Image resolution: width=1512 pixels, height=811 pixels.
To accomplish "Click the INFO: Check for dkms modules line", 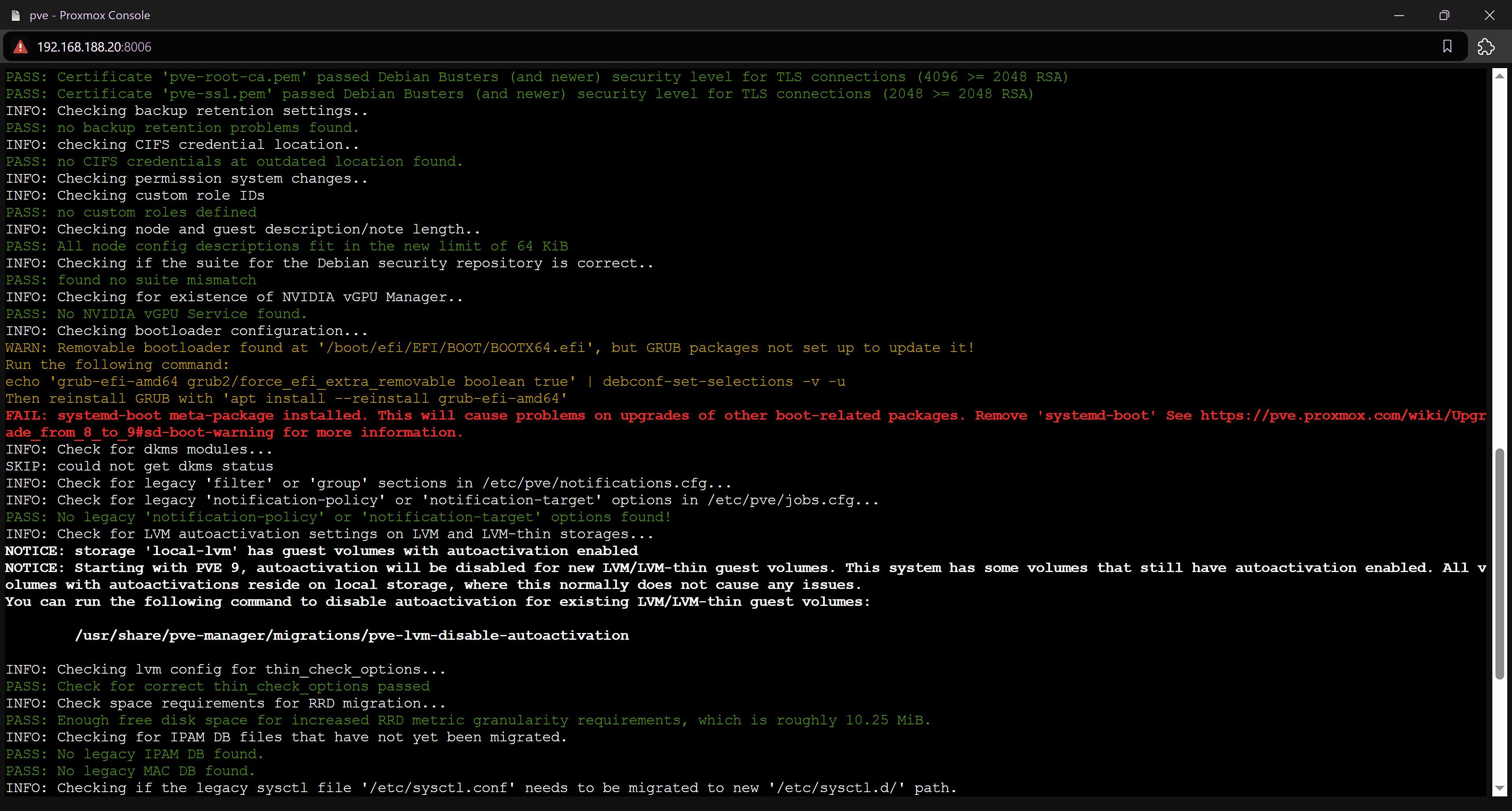I will [x=139, y=449].
